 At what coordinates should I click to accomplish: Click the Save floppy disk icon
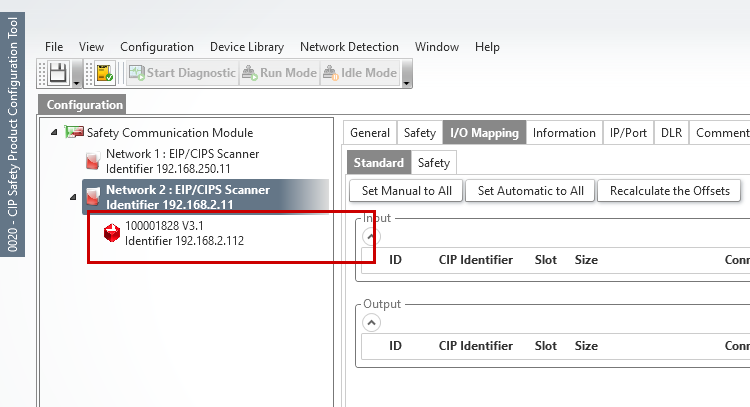tap(58, 73)
